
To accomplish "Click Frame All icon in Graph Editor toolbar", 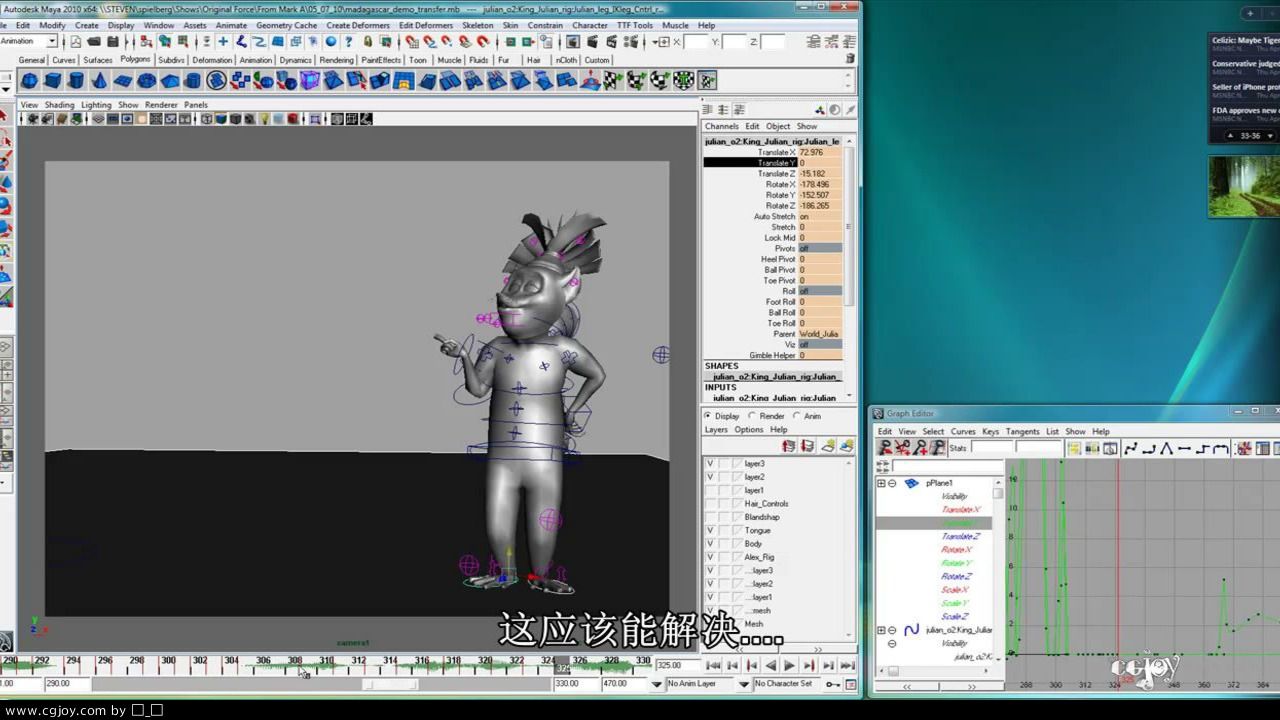I will pyautogui.click(x=1073, y=448).
